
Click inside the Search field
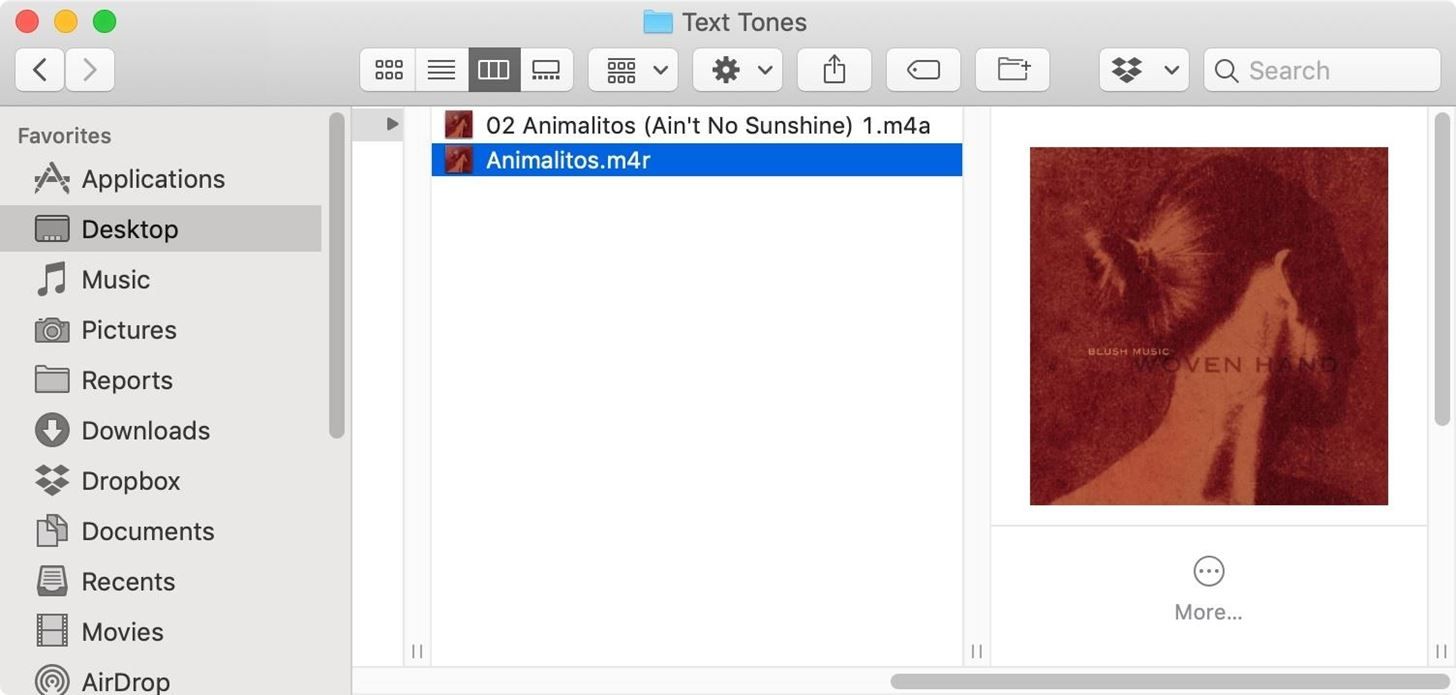click(x=1320, y=70)
